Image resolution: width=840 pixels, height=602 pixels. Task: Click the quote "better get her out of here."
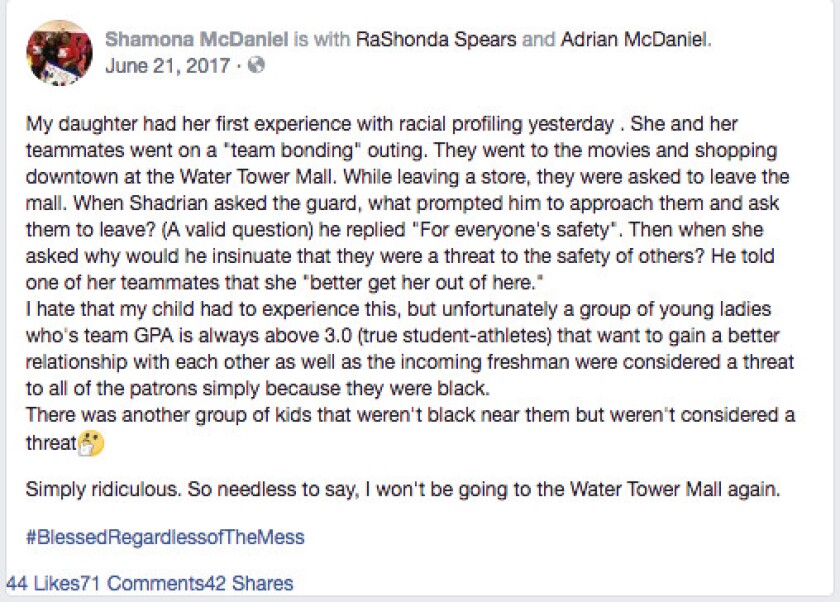pyautogui.click(x=423, y=282)
